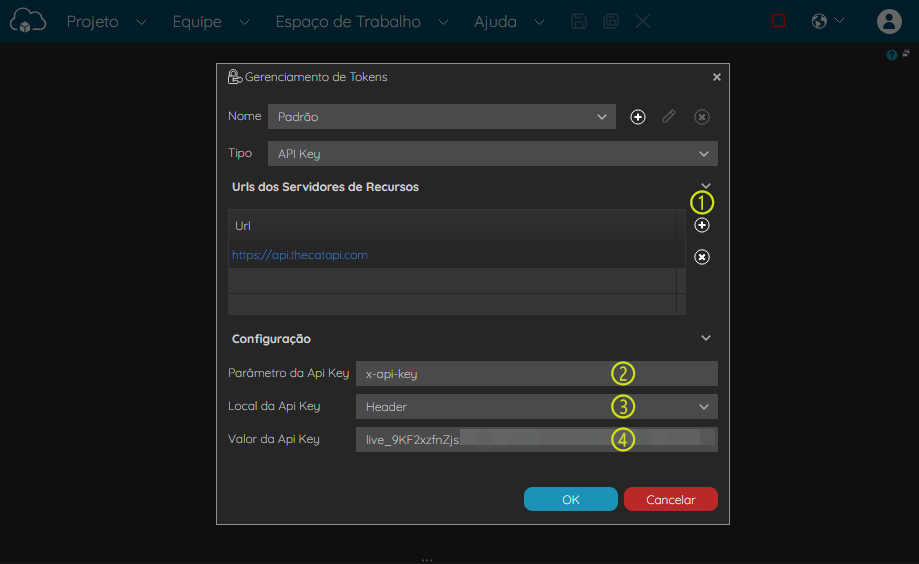Select the https://api.thecatapi.com row

click(x=457, y=255)
